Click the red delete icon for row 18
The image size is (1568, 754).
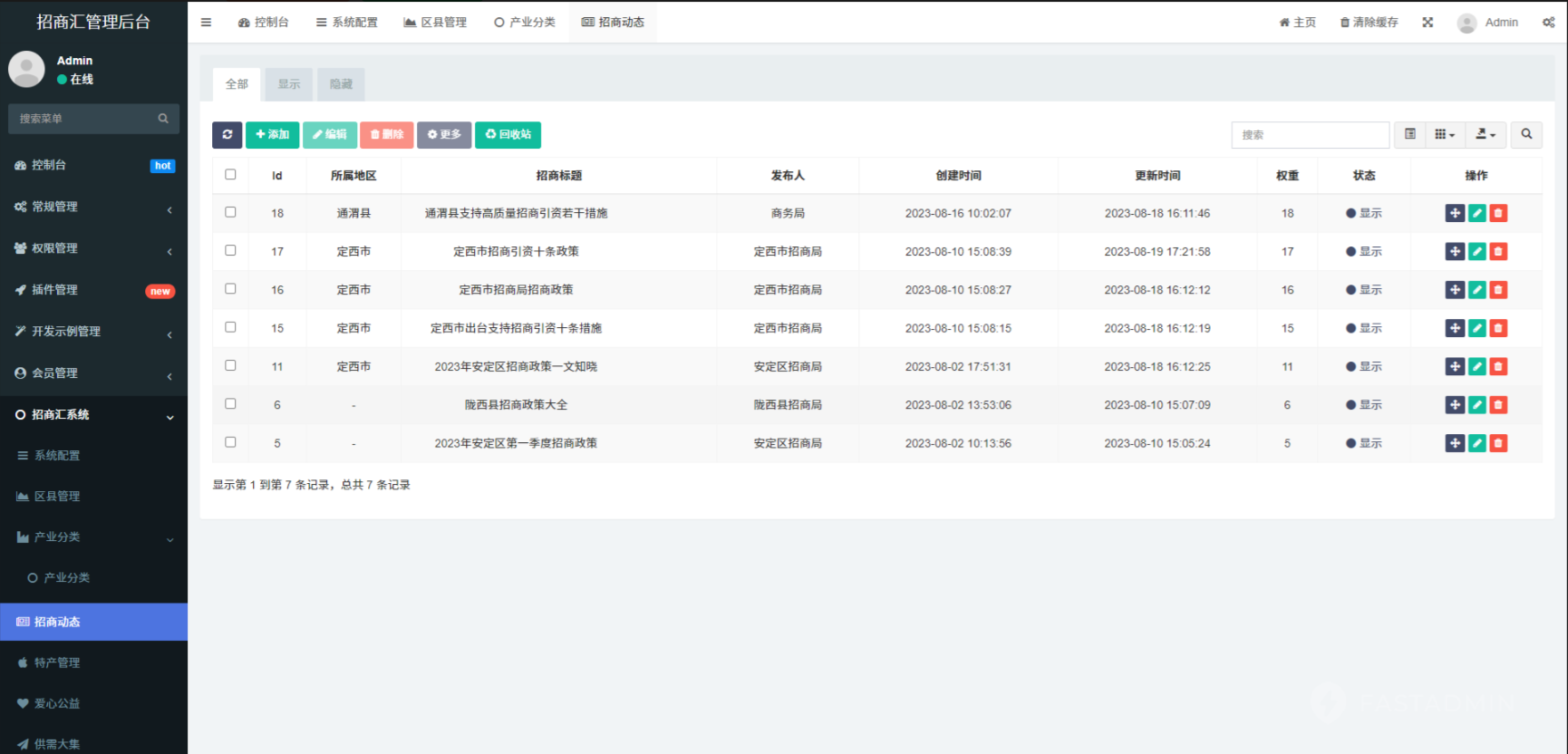pos(1498,213)
